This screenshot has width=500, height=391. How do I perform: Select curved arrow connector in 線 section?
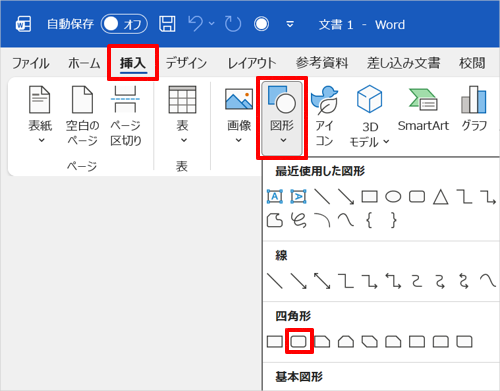coord(440,281)
